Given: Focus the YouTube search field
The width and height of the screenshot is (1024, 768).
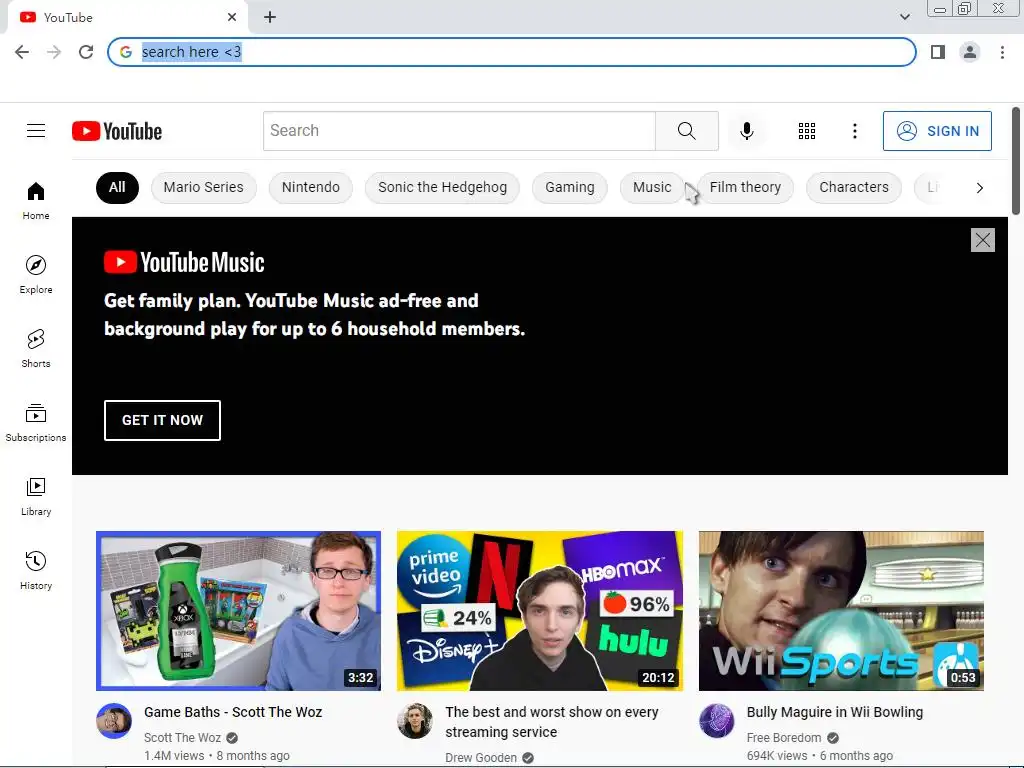Looking at the screenshot, I should (x=459, y=131).
